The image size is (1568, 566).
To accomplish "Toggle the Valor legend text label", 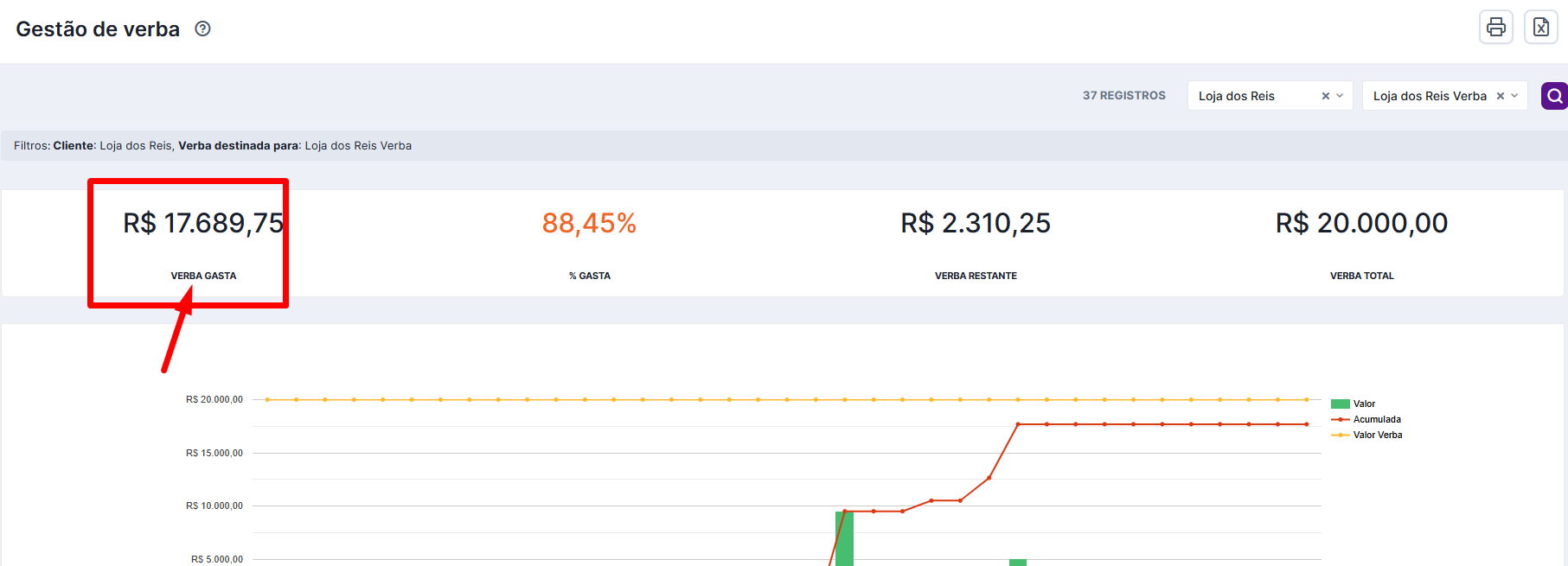I will click(1364, 404).
